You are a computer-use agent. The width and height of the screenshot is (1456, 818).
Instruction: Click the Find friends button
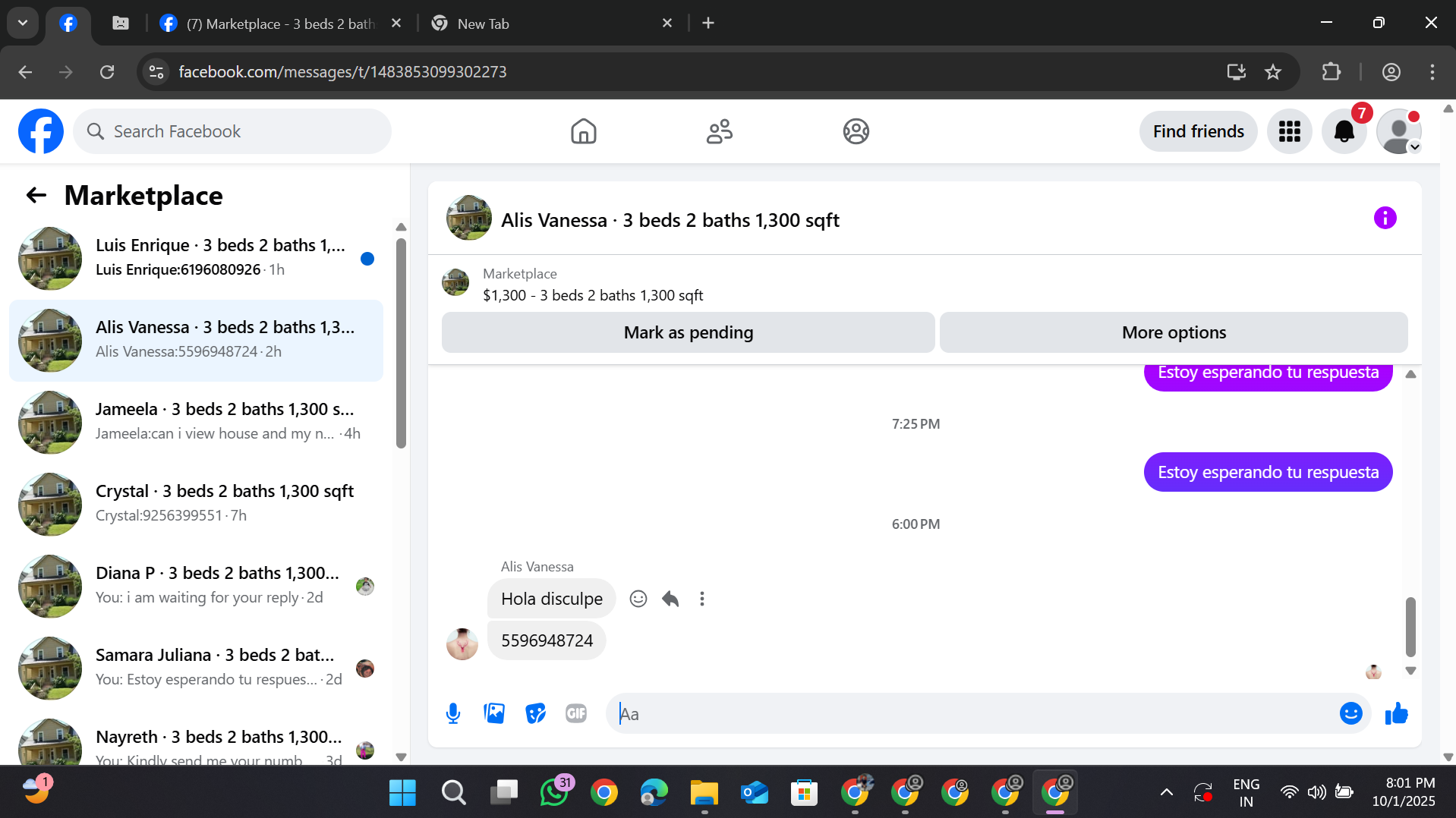(x=1198, y=131)
